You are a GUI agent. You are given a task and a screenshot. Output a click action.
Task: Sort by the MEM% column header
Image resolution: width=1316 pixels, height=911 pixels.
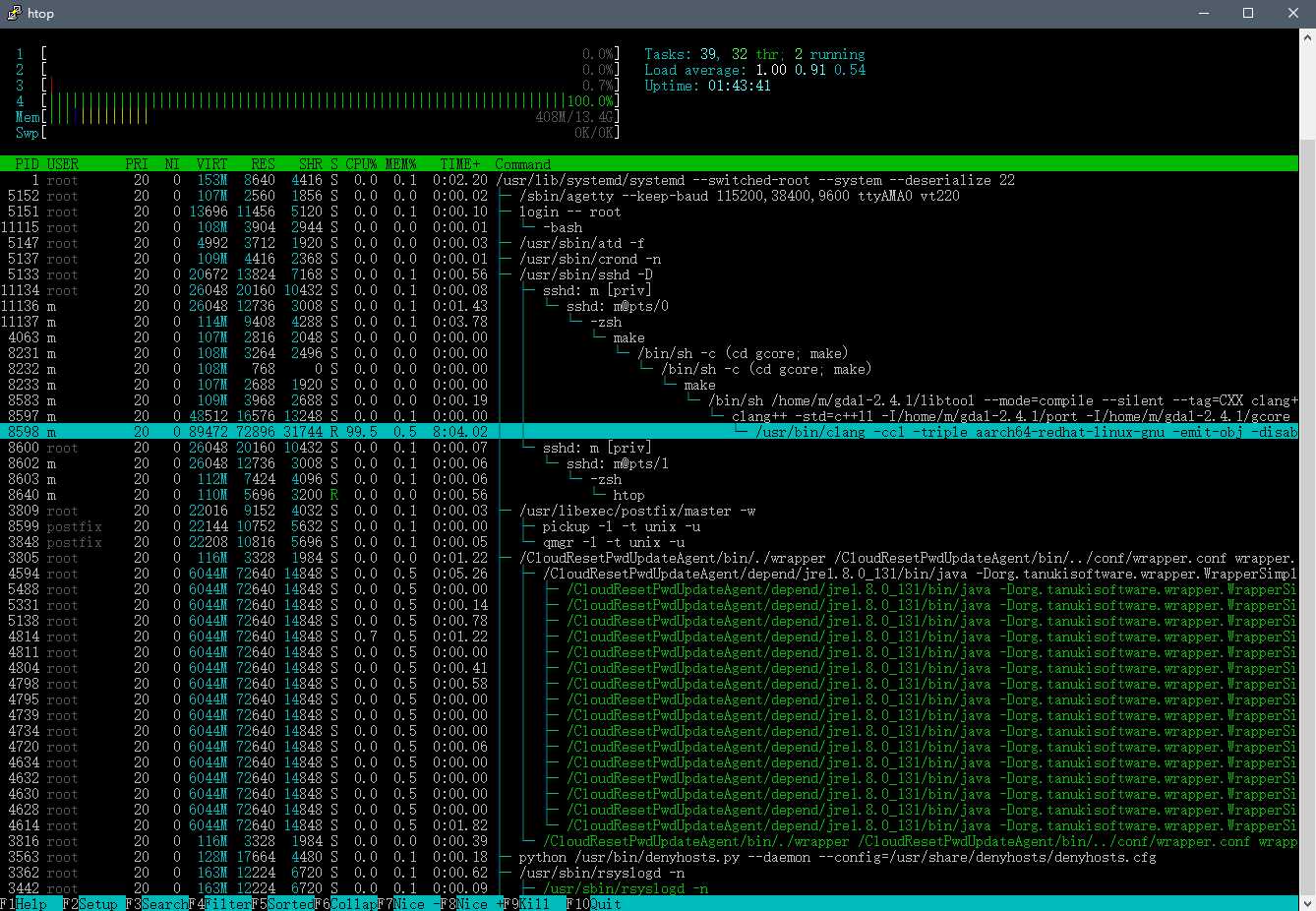pos(401,164)
